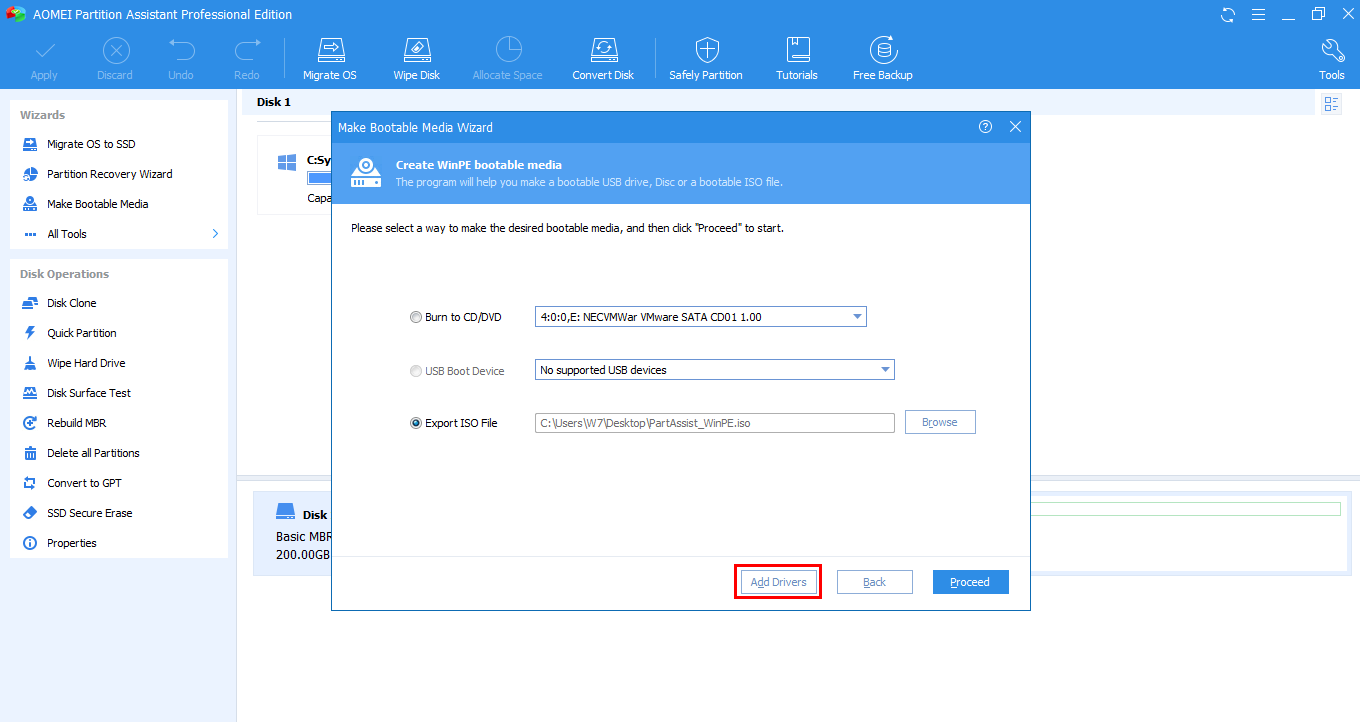This screenshot has width=1360, height=722.
Task: Open the hamburger menu in the title bar
Action: pos(1258,14)
